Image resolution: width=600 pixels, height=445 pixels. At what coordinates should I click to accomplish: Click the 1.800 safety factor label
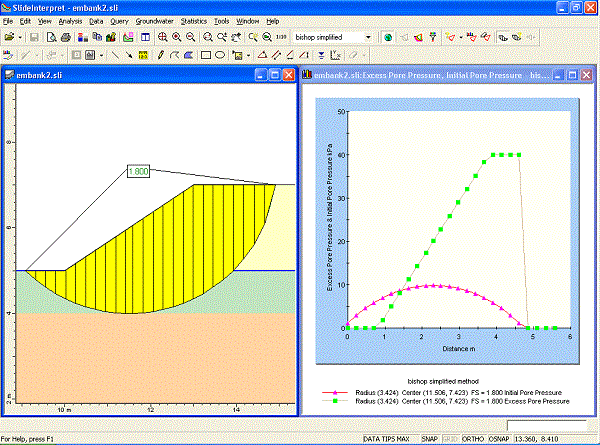click(138, 171)
